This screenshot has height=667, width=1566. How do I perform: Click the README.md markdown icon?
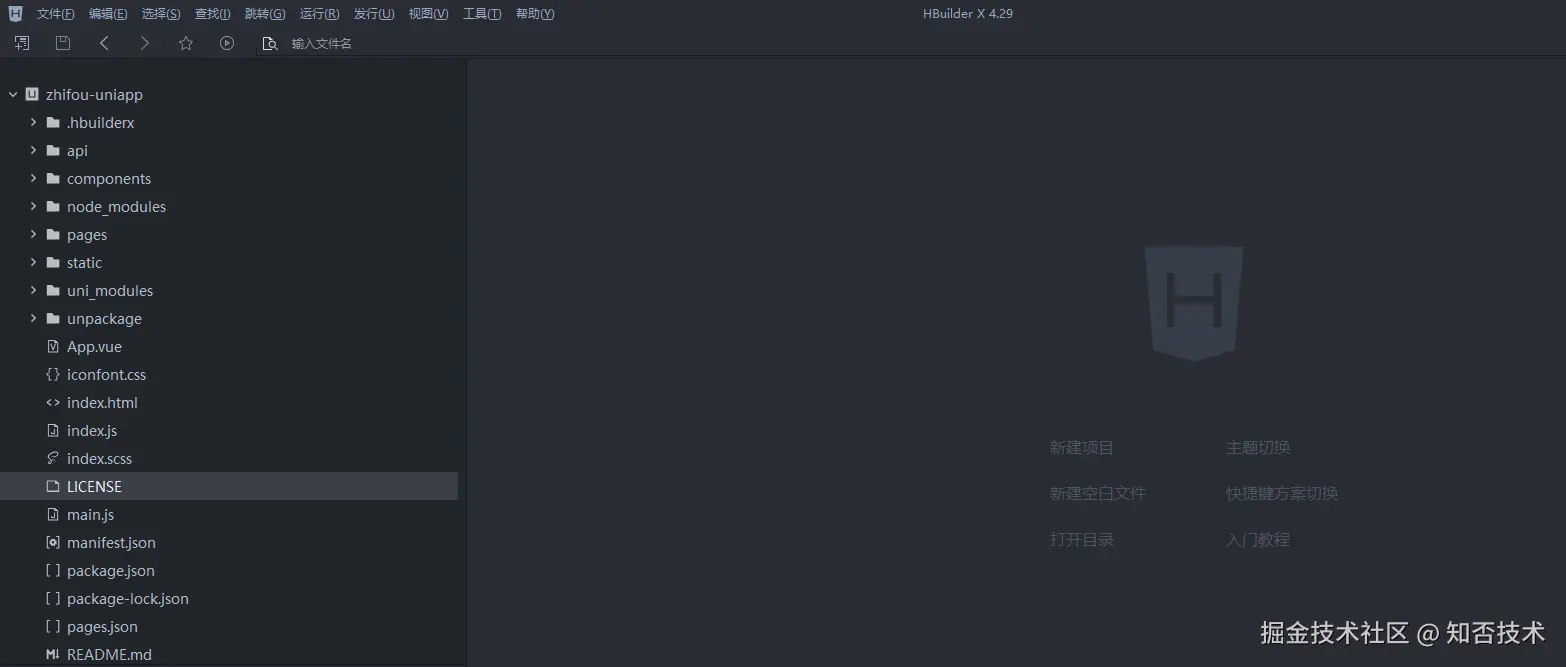click(53, 654)
